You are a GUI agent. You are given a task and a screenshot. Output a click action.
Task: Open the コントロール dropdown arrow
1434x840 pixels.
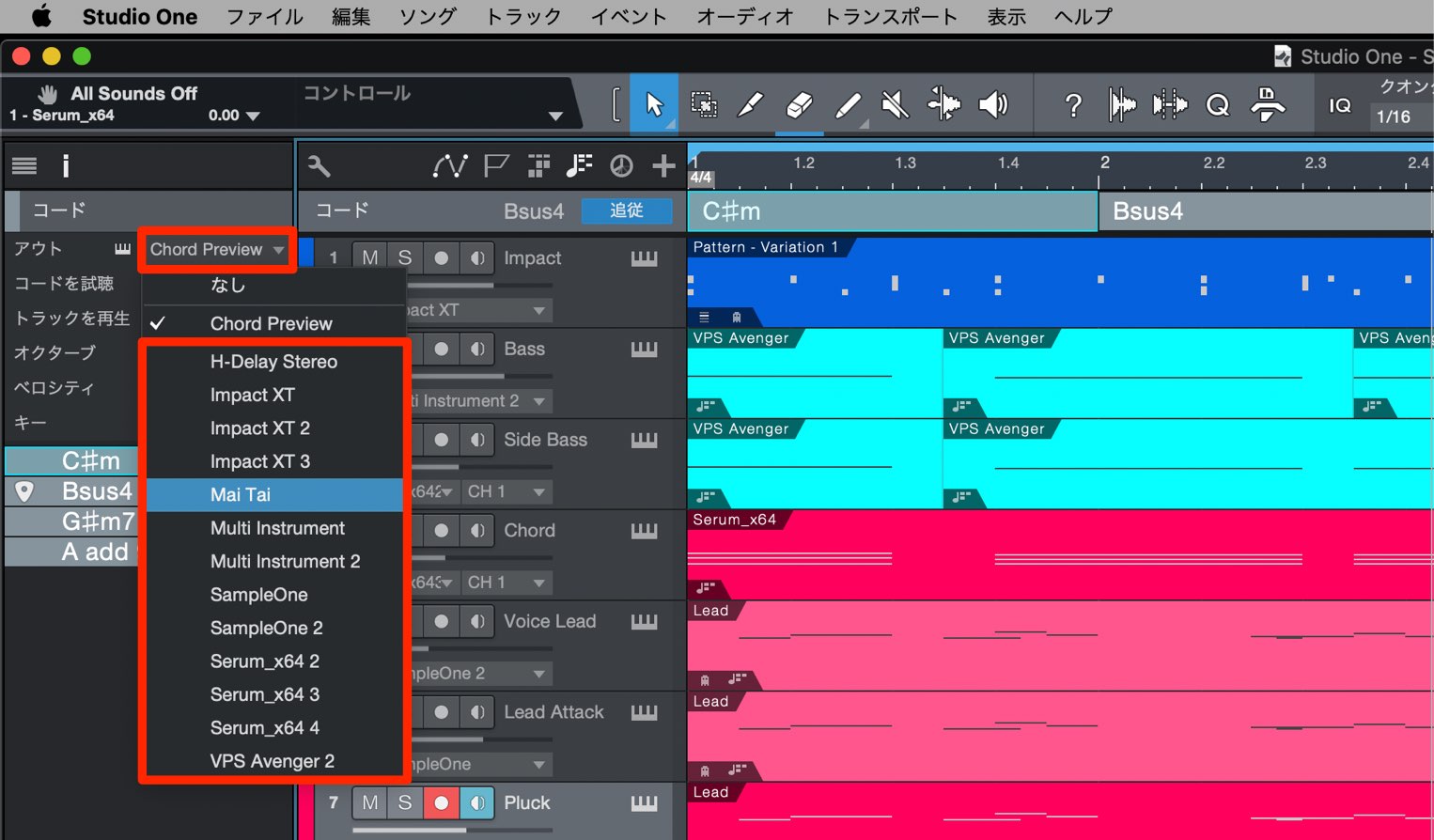coord(555,117)
